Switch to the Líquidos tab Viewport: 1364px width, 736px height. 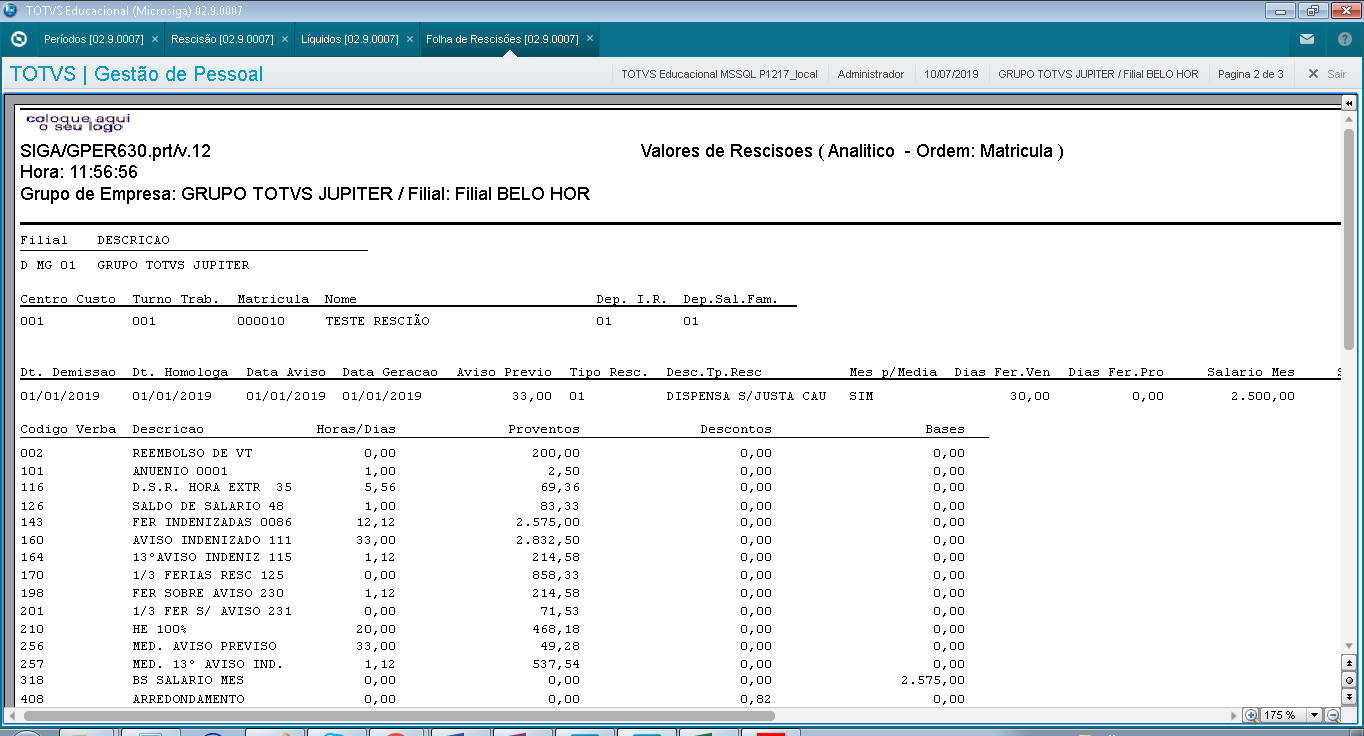350,39
